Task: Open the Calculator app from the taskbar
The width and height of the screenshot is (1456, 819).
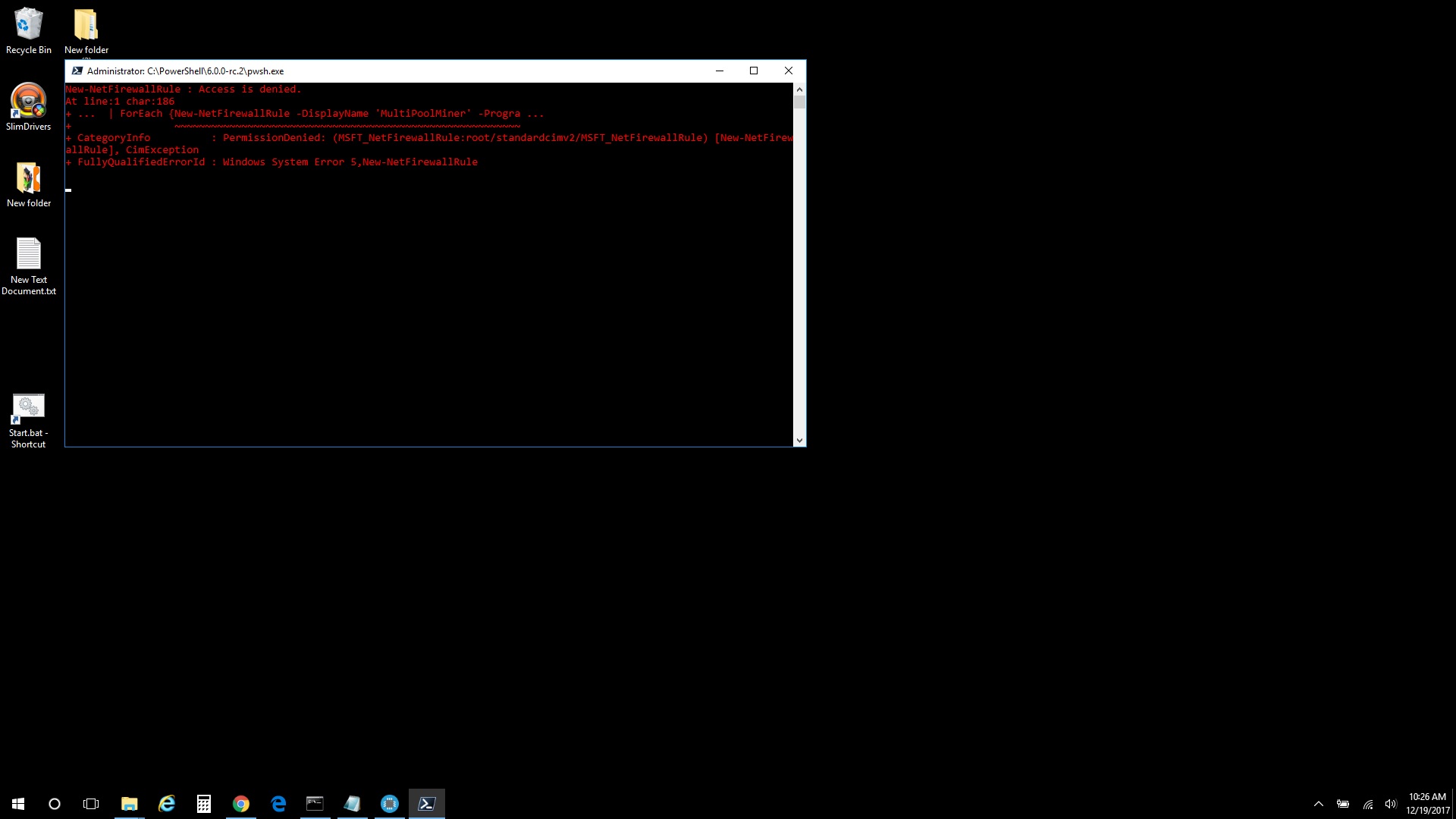Action: click(203, 803)
